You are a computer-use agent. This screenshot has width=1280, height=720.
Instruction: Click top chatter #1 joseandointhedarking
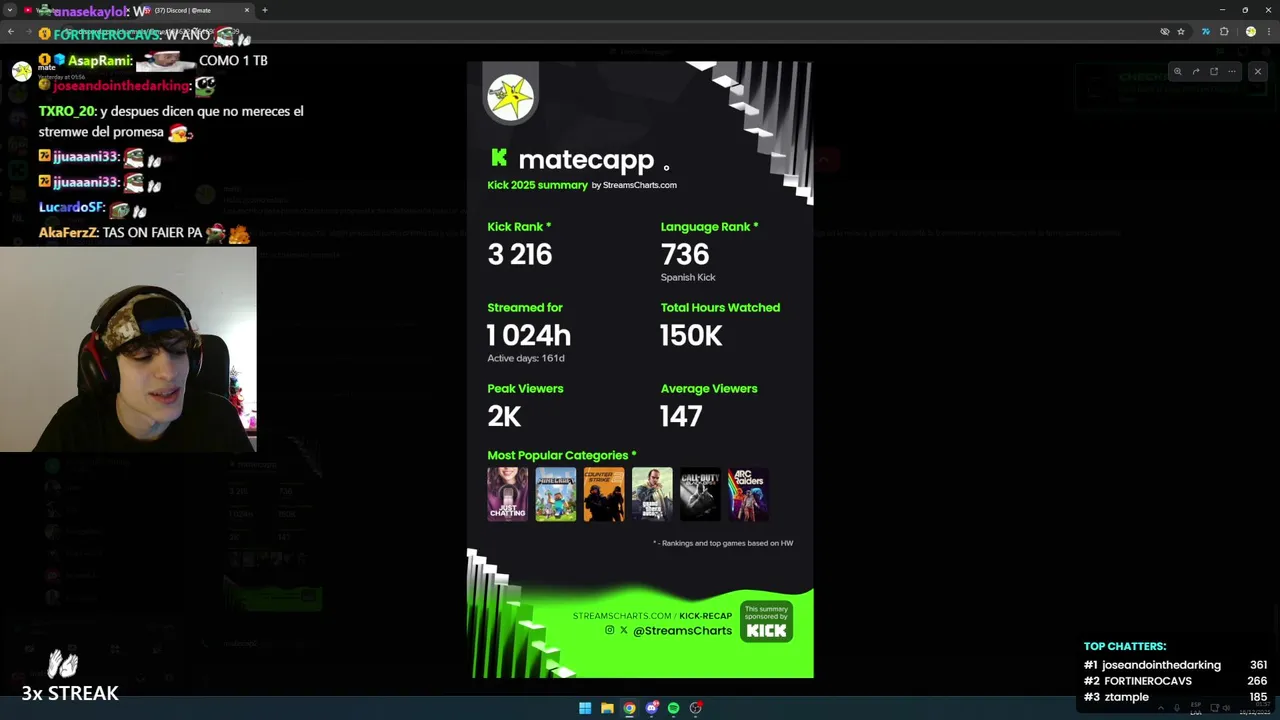(1161, 665)
